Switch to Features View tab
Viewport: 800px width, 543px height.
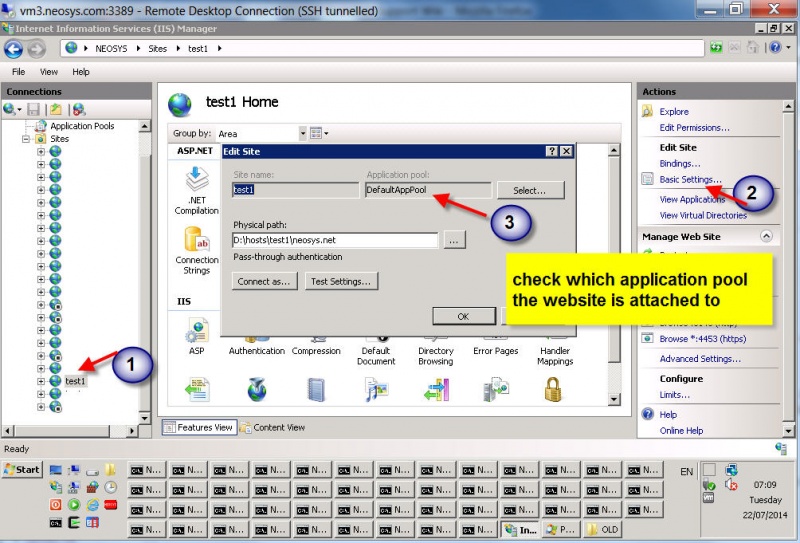click(199, 427)
